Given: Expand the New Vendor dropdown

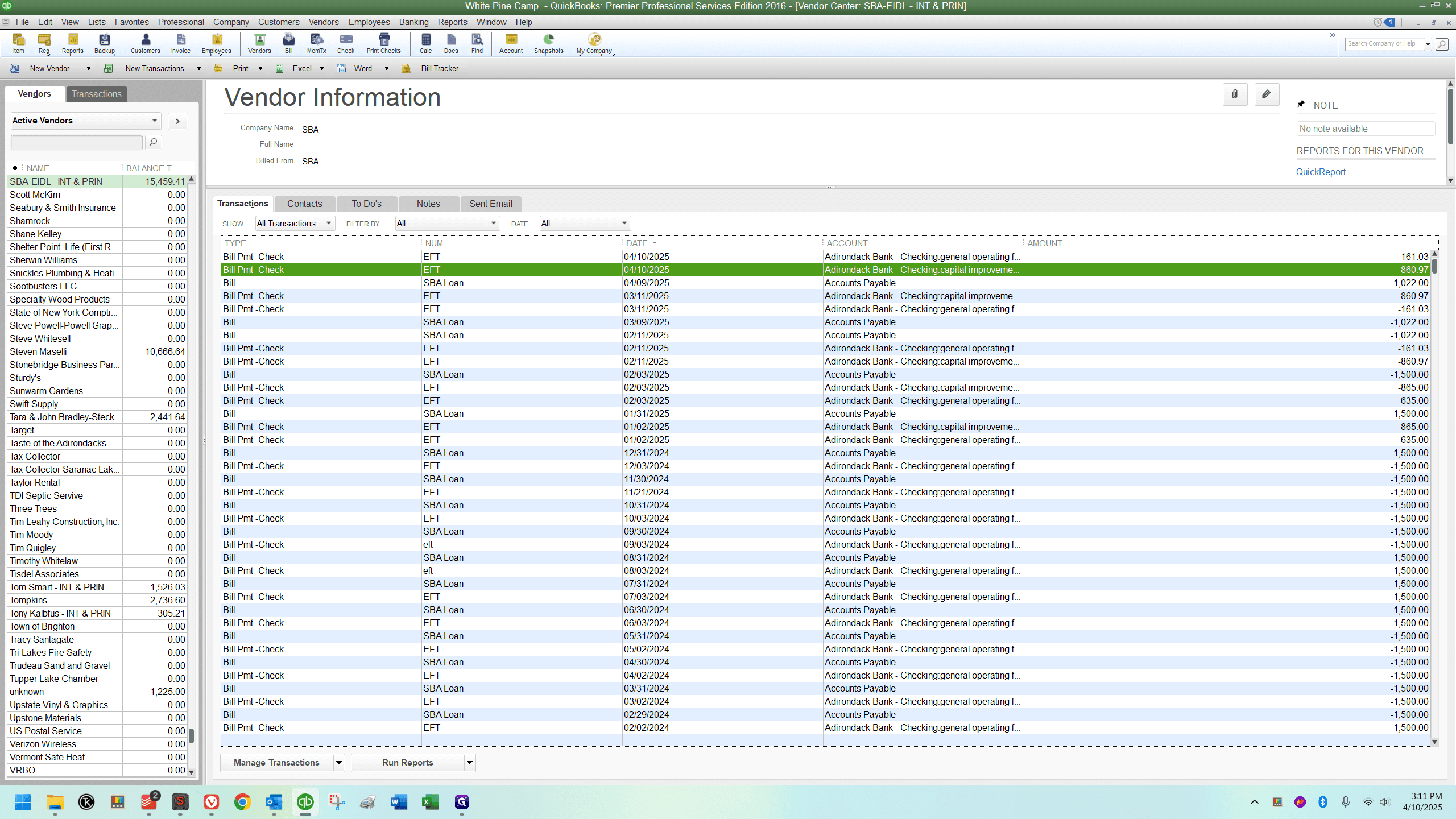Looking at the screenshot, I should click(88, 68).
